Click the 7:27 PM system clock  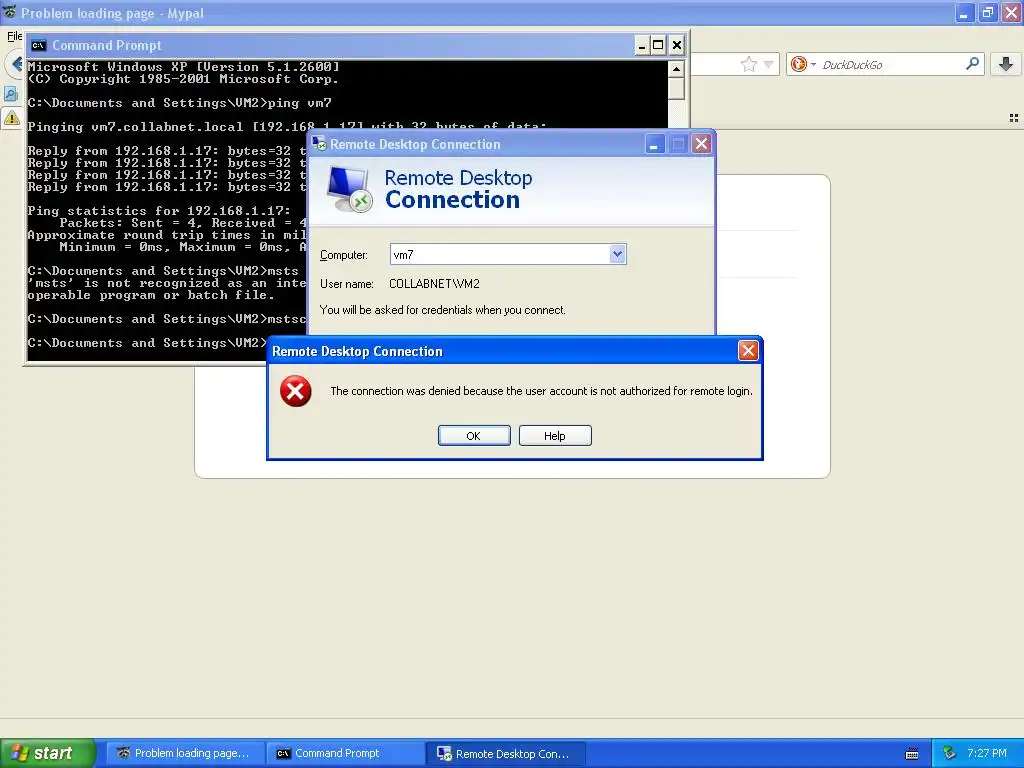[987, 753]
